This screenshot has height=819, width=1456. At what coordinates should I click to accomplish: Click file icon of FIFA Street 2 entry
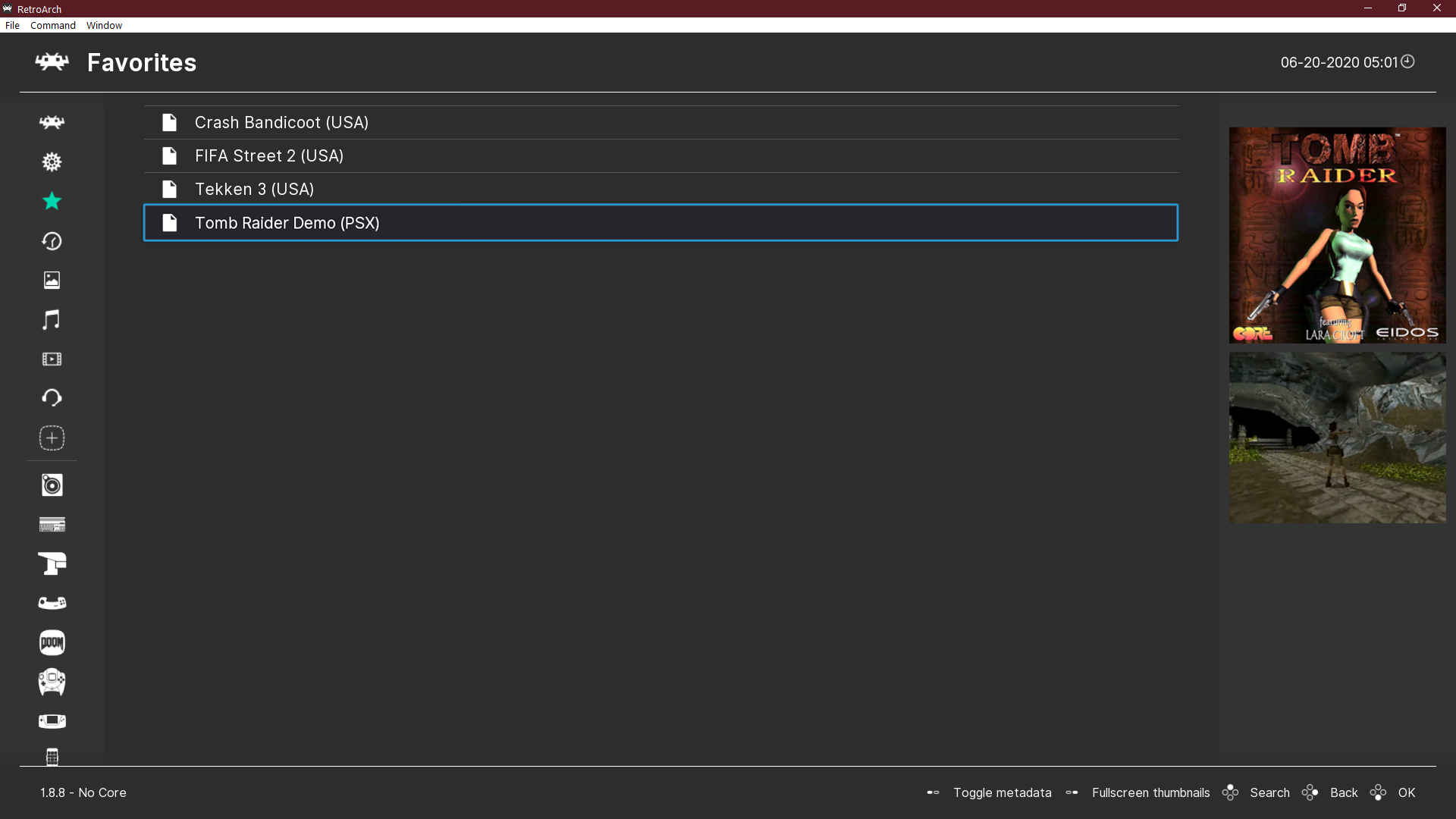169,155
